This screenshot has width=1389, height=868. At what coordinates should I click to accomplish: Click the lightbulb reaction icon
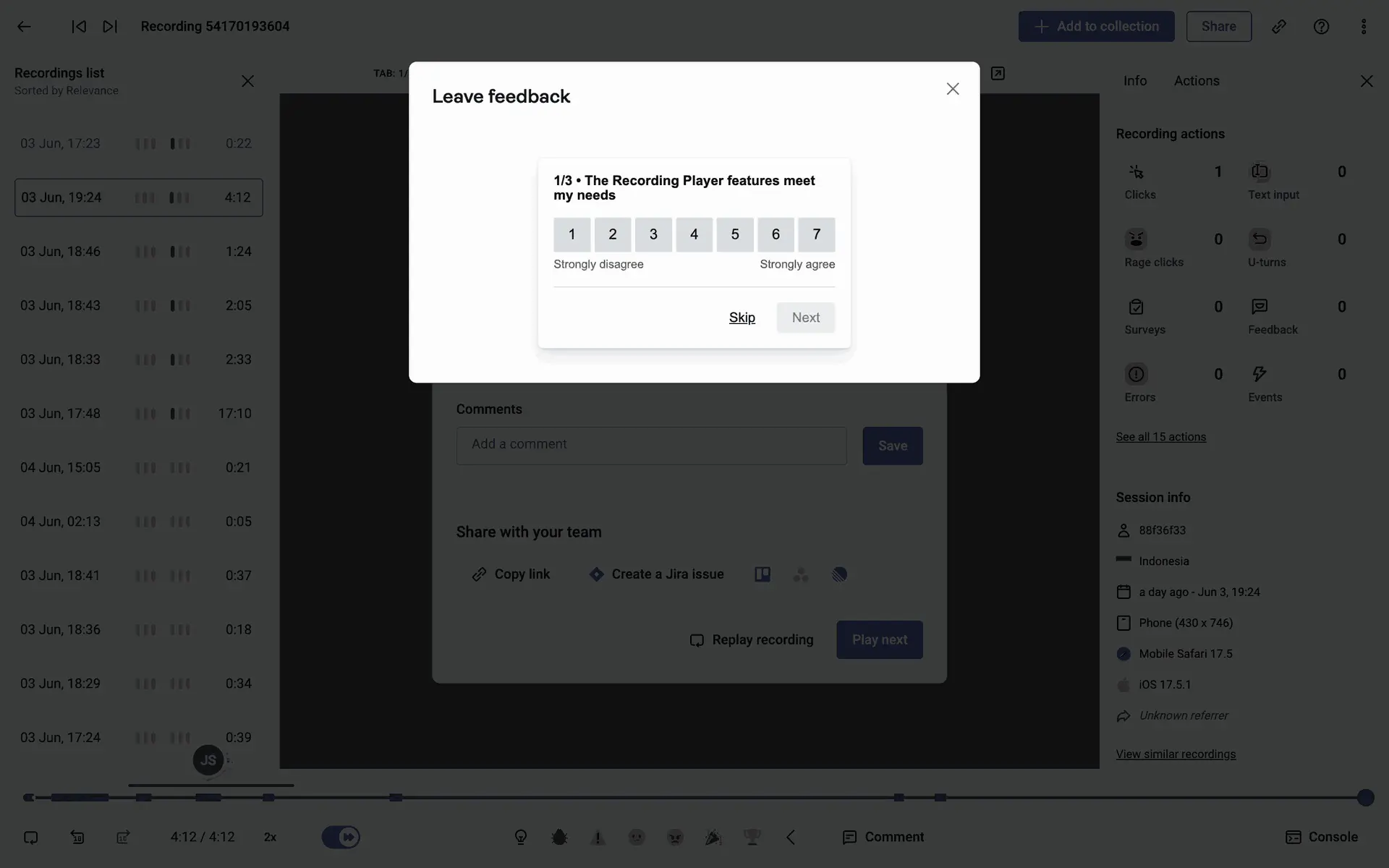point(521,837)
